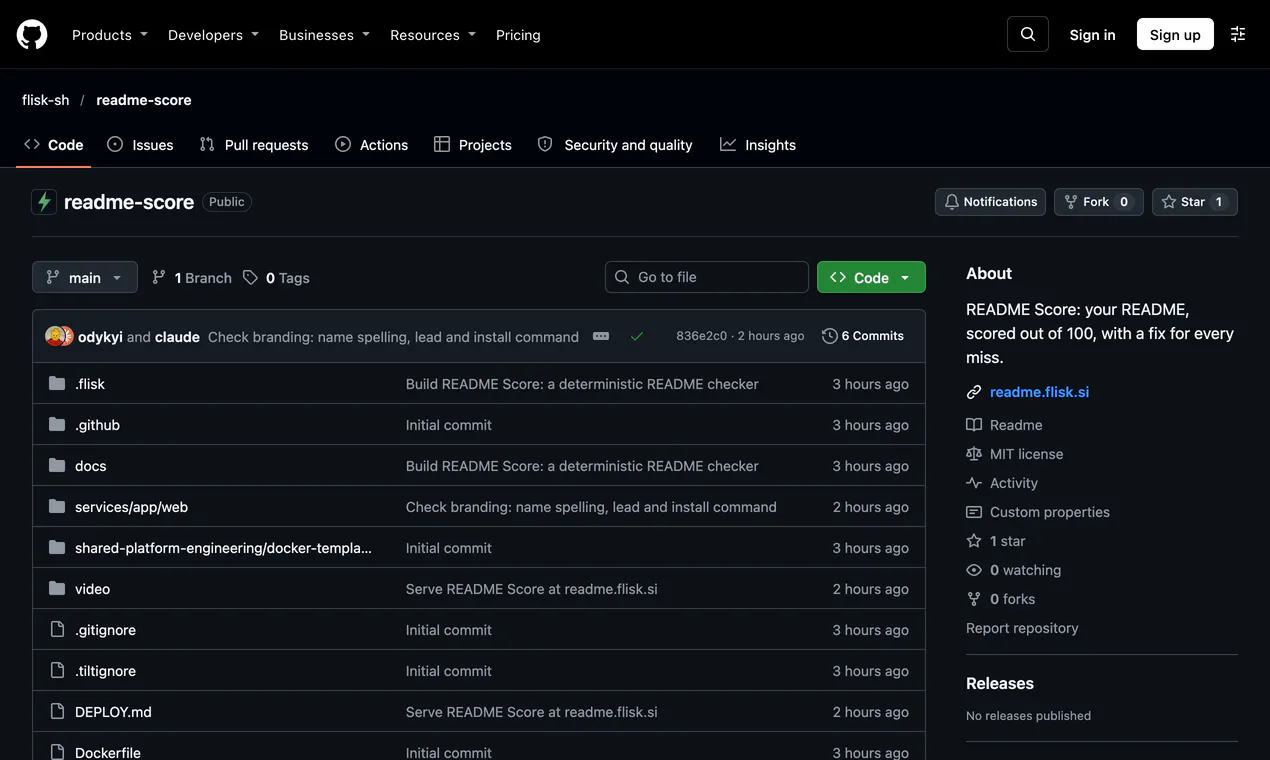
Task: Switch to the Pull requests tab
Action: [254, 145]
